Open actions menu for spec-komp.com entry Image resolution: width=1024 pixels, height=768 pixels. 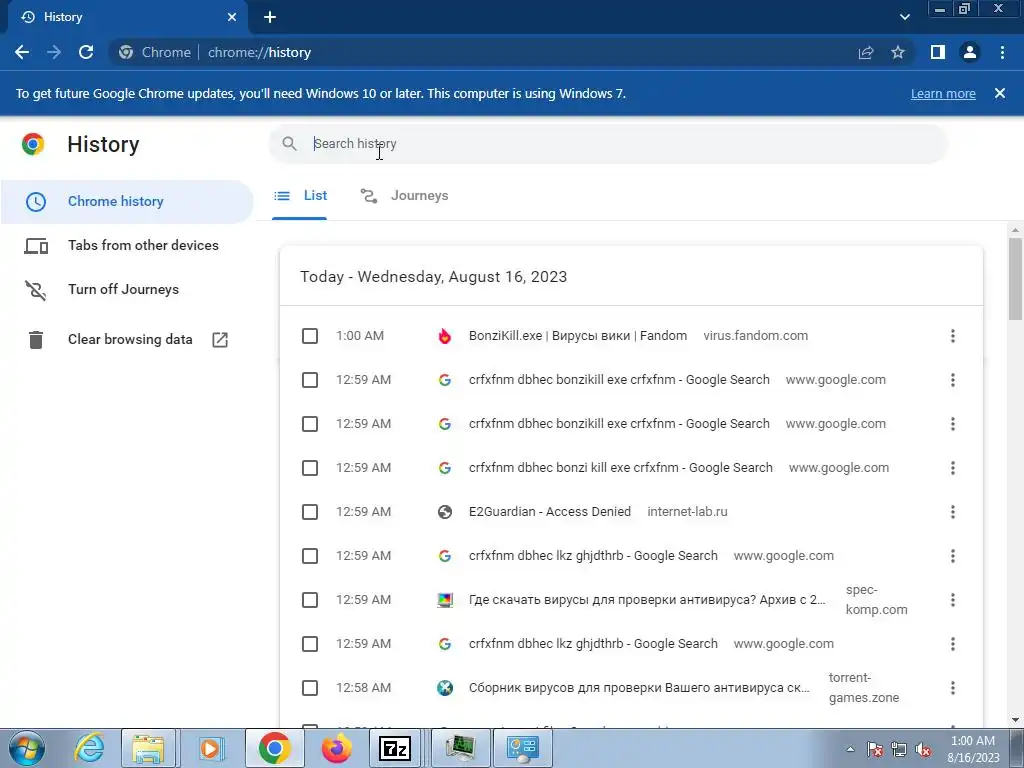point(953,600)
